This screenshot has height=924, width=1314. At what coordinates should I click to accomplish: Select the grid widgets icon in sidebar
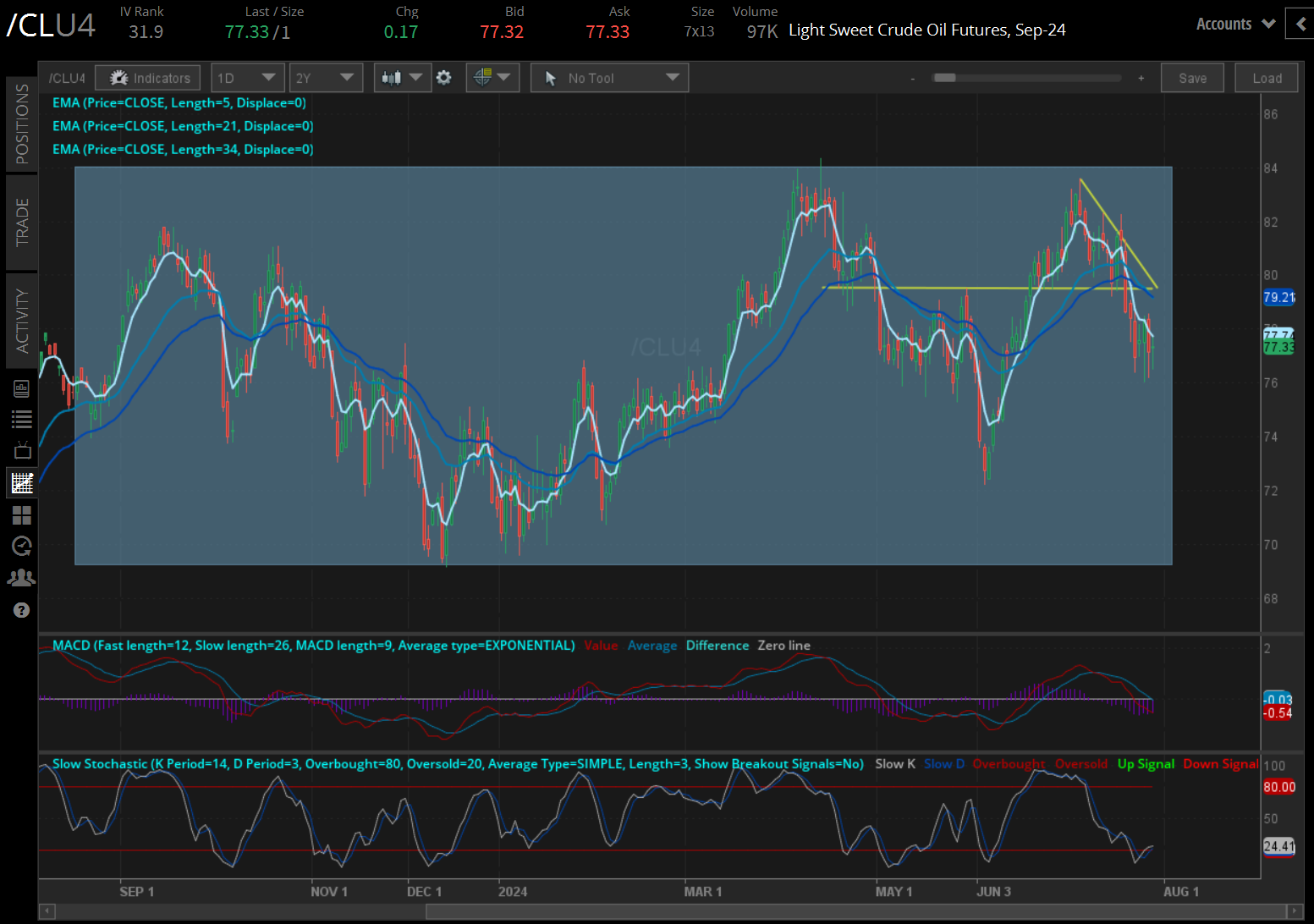pos(22,514)
